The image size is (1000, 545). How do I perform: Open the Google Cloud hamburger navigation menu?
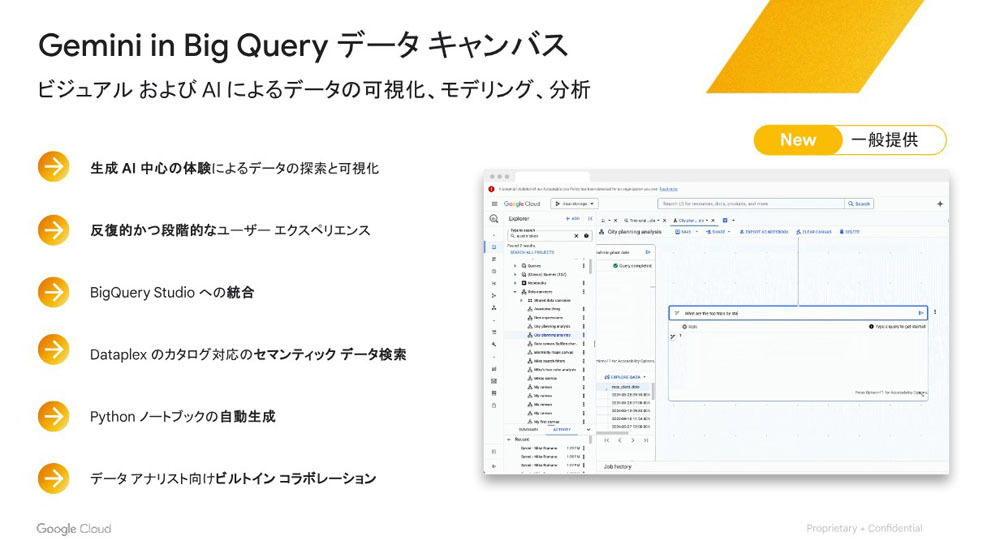[x=494, y=204]
